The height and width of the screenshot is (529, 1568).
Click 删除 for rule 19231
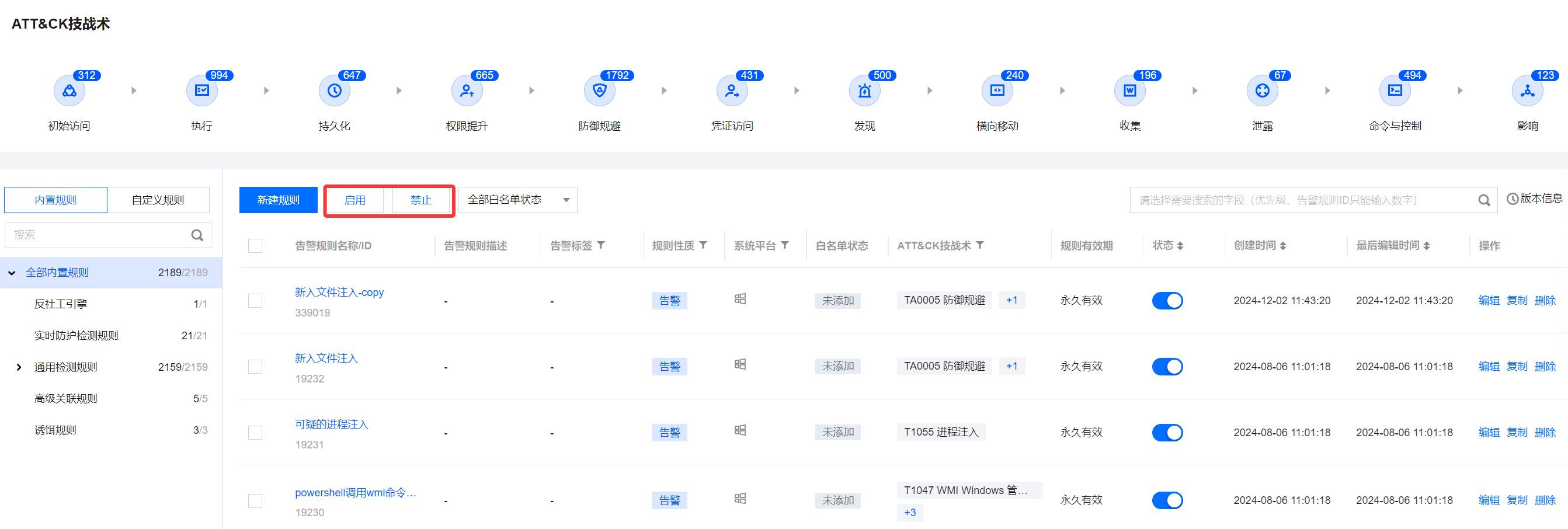(x=1545, y=433)
